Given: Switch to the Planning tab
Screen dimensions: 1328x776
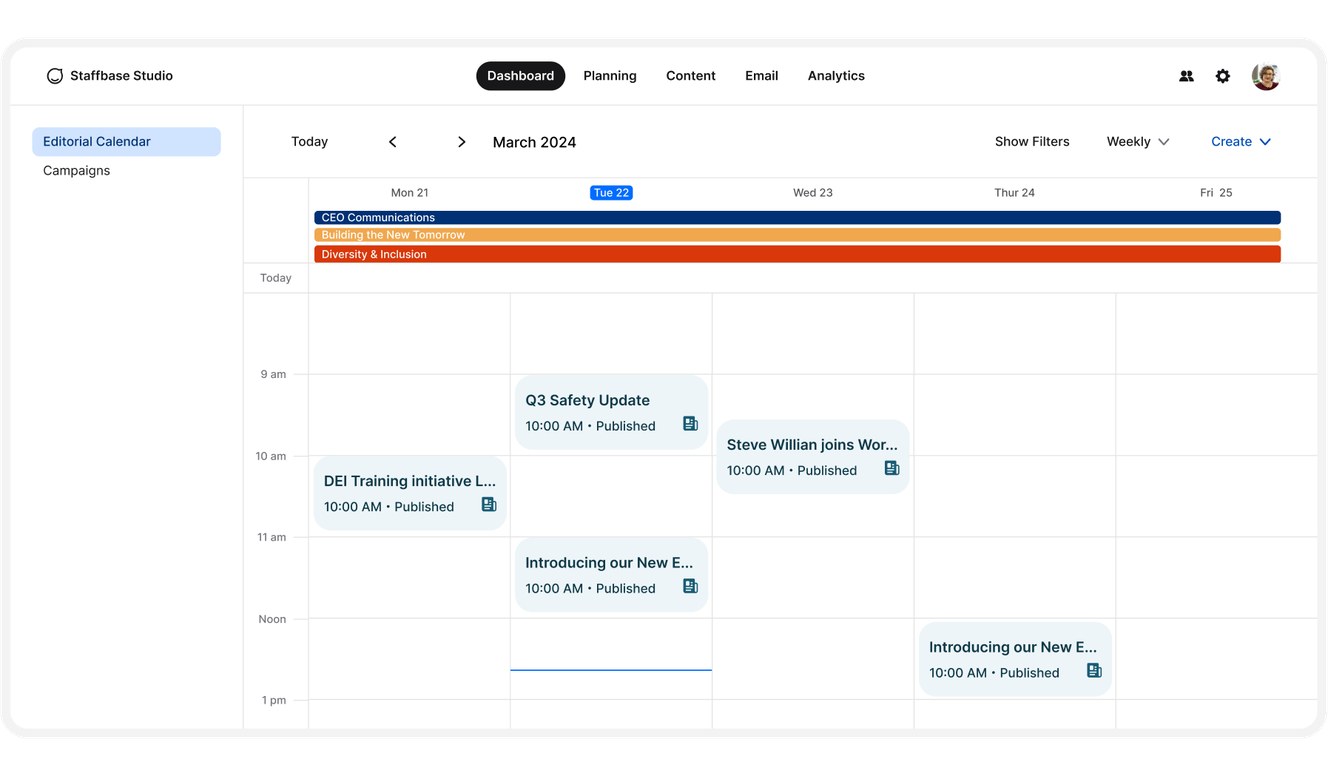Looking at the screenshot, I should click(x=610, y=75).
